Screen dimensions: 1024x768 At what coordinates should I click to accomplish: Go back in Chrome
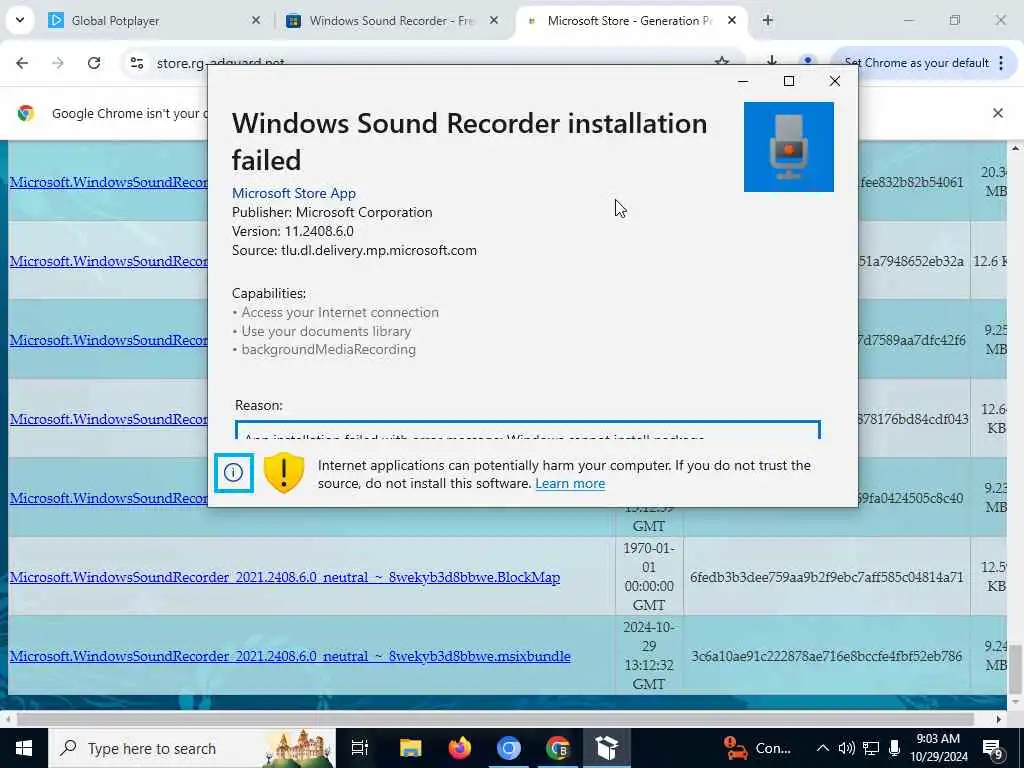point(22,63)
